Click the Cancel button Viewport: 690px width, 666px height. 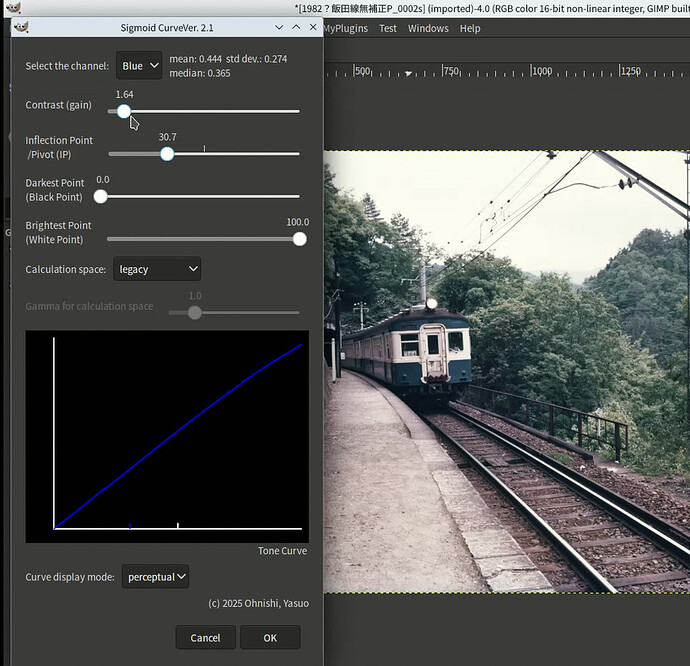click(205, 638)
